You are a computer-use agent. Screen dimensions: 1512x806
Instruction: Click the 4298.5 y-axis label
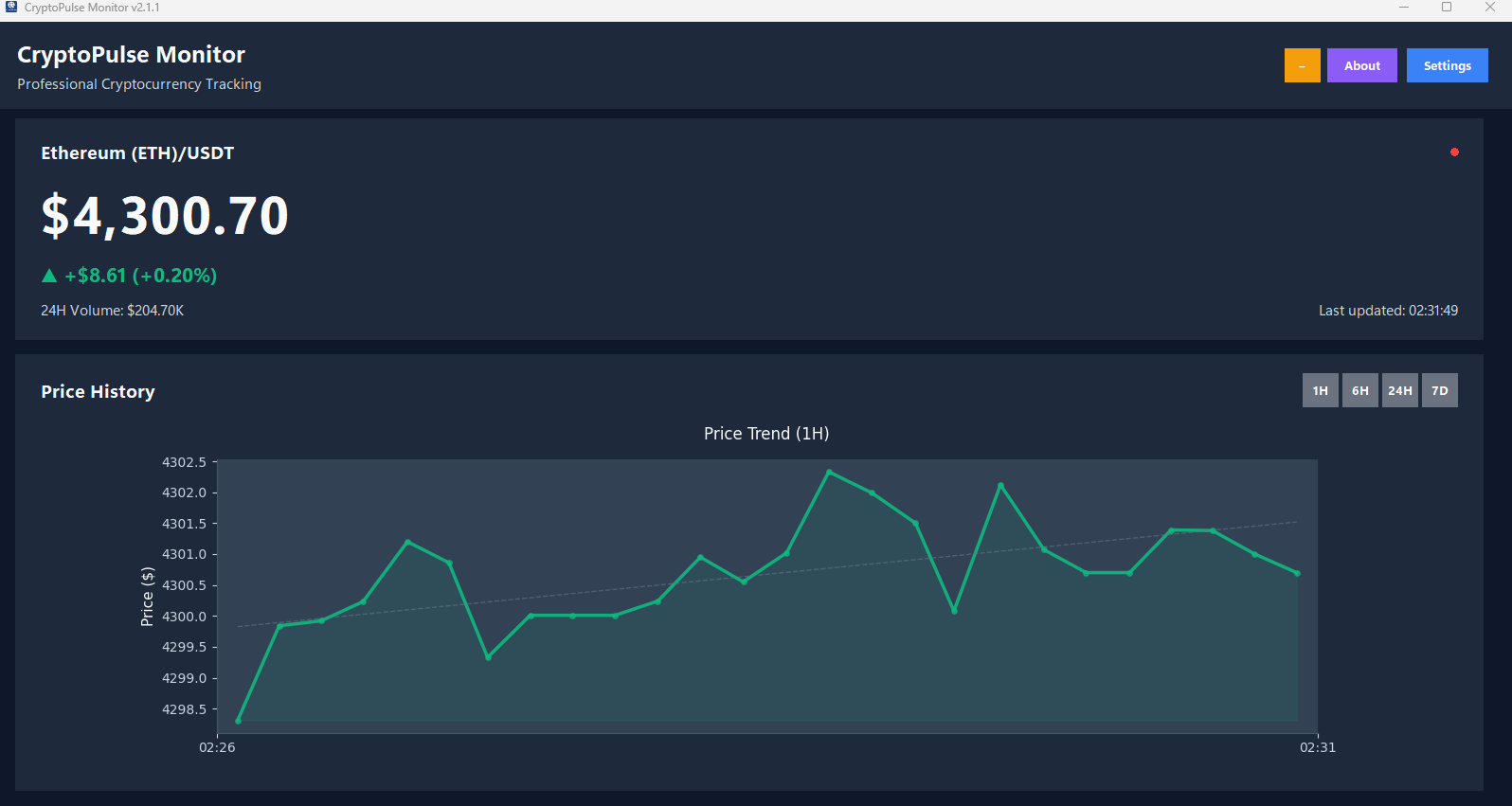(x=184, y=709)
